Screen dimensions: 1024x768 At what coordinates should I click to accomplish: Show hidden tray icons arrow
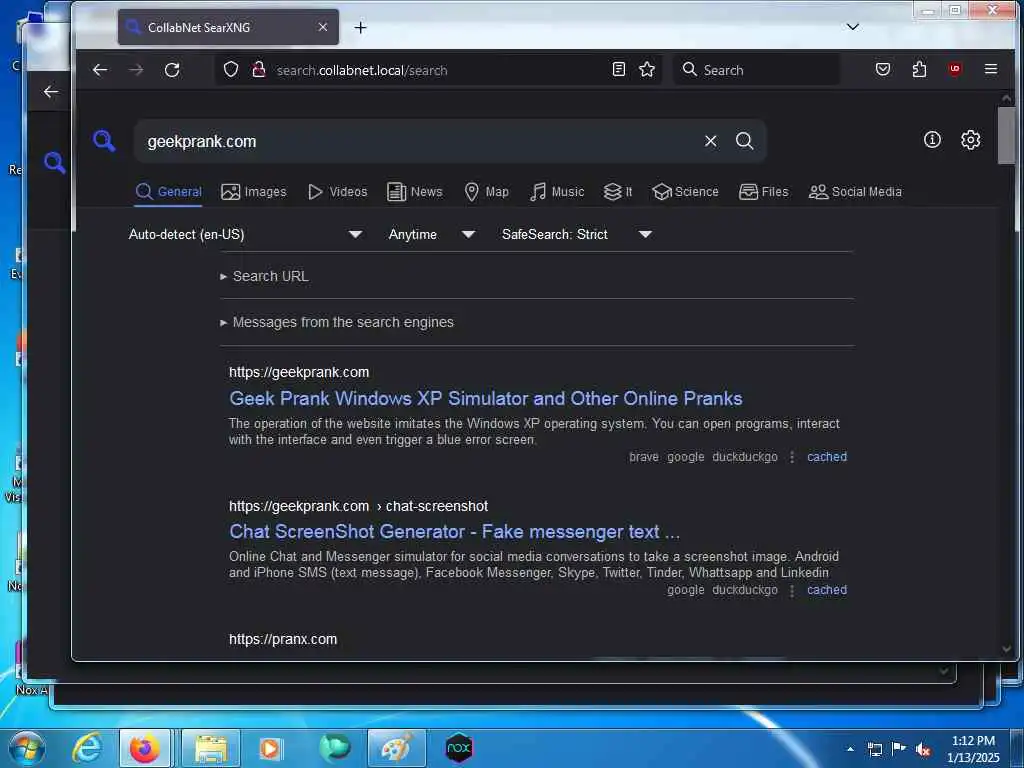click(x=850, y=749)
